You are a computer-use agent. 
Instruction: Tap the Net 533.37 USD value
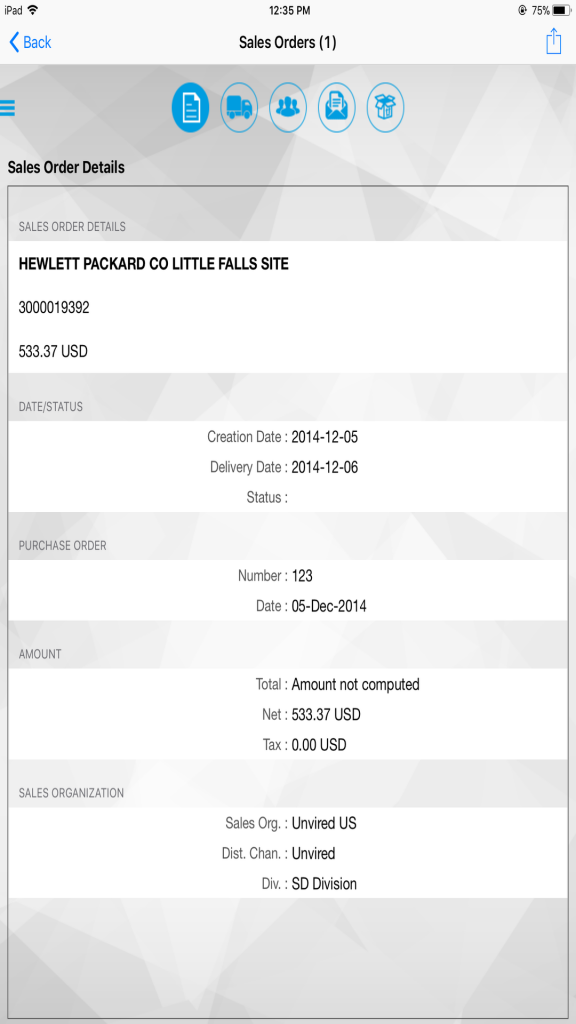pos(326,715)
